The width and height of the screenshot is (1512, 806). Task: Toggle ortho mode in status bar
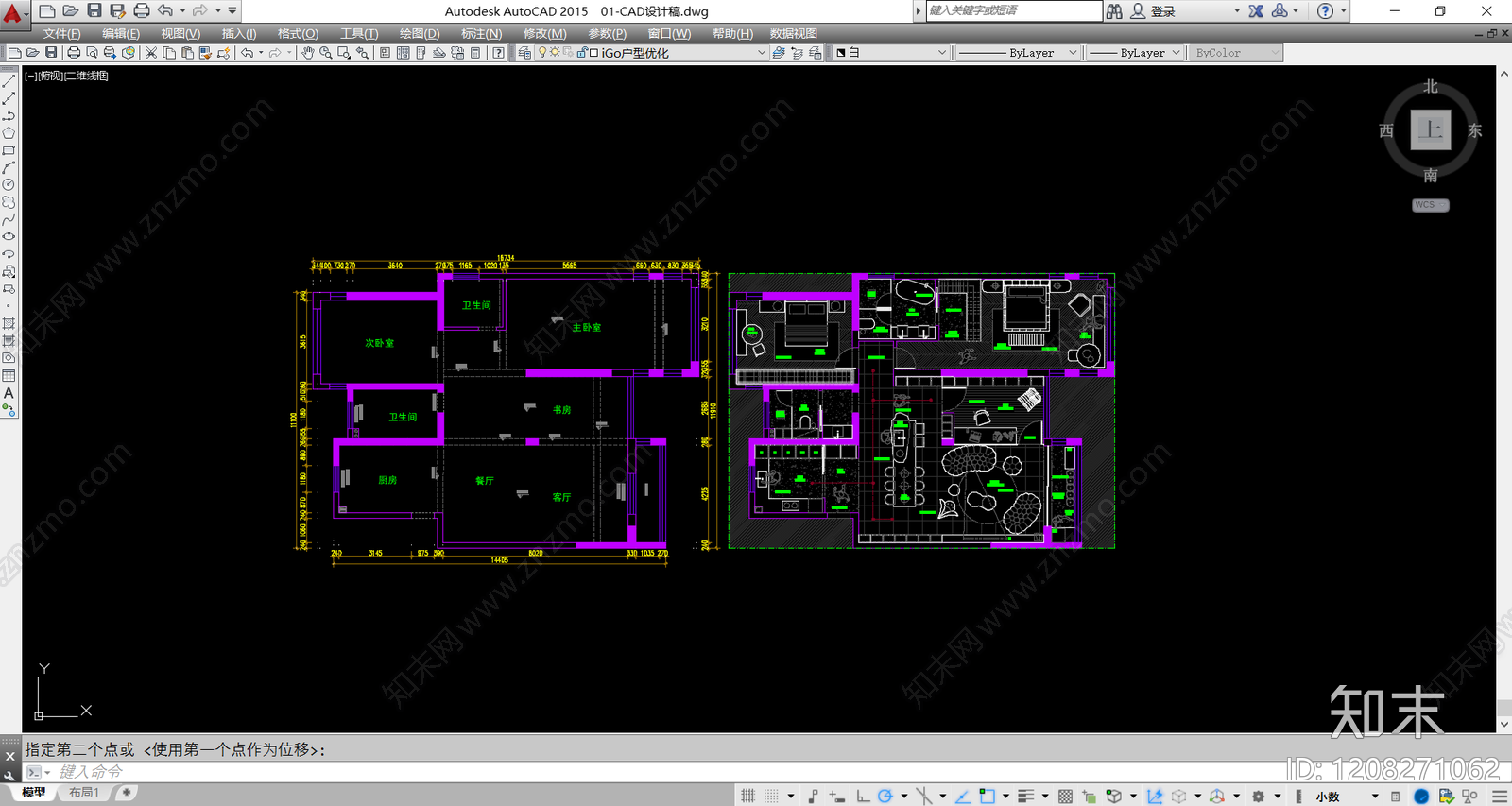(x=863, y=797)
